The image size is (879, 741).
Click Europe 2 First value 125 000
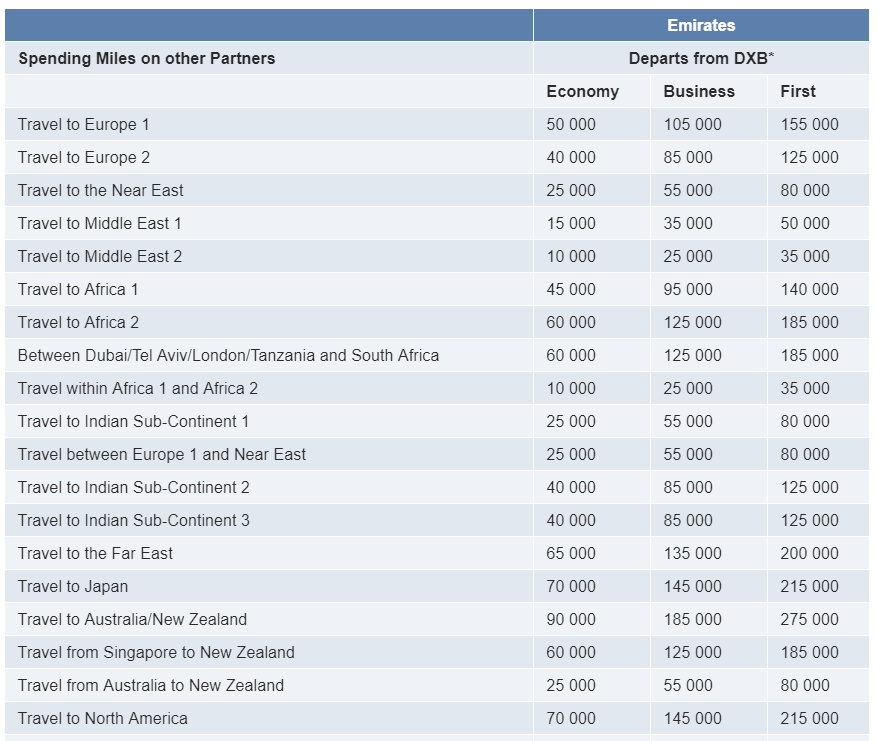(809, 158)
